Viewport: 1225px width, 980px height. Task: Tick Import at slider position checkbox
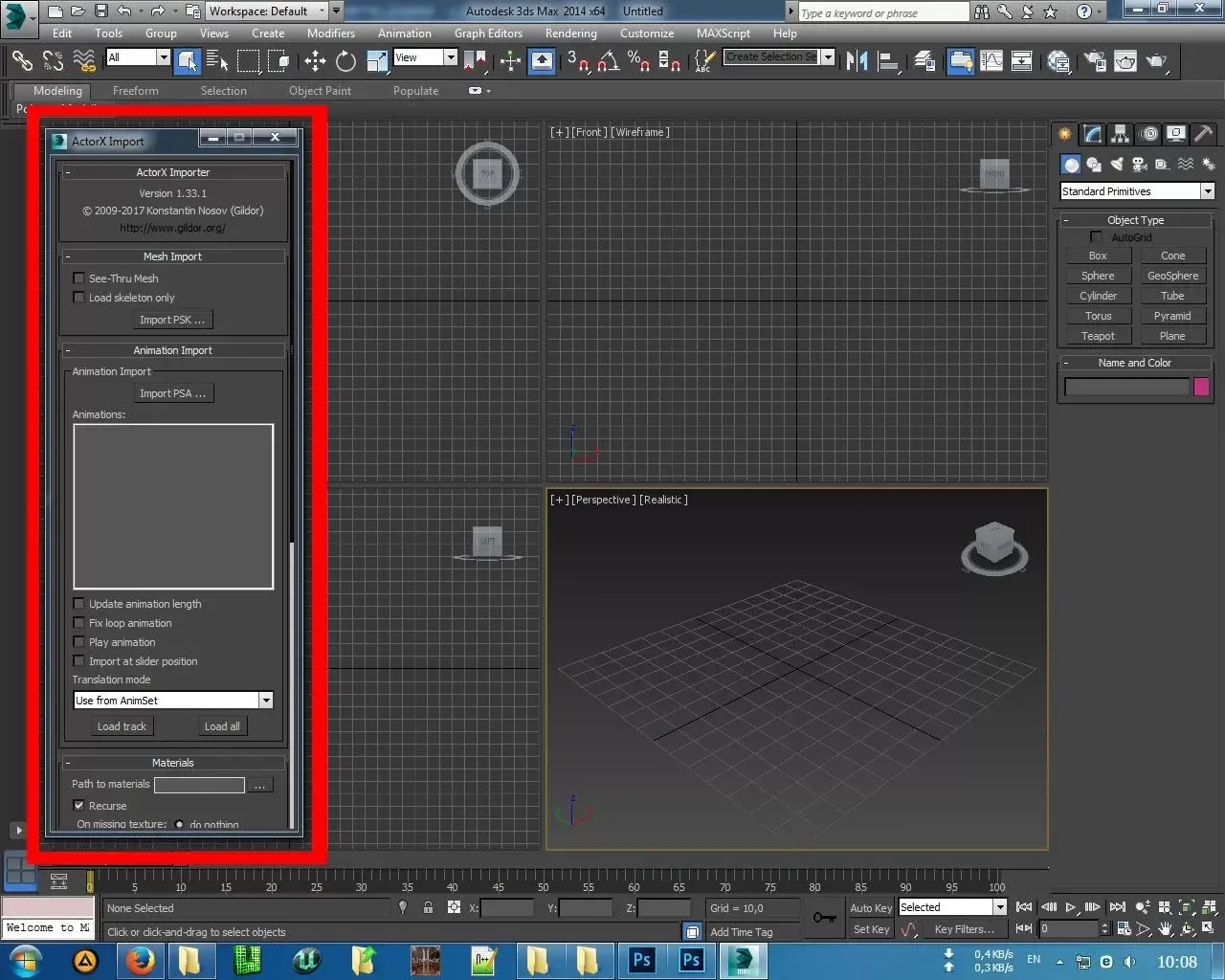coord(78,661)
